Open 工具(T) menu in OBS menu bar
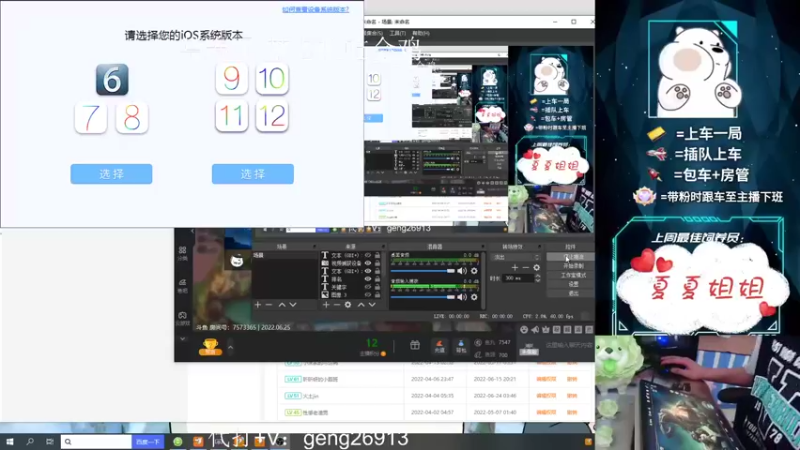This screenshot has height=450, width=800. [x=397, y=33]
